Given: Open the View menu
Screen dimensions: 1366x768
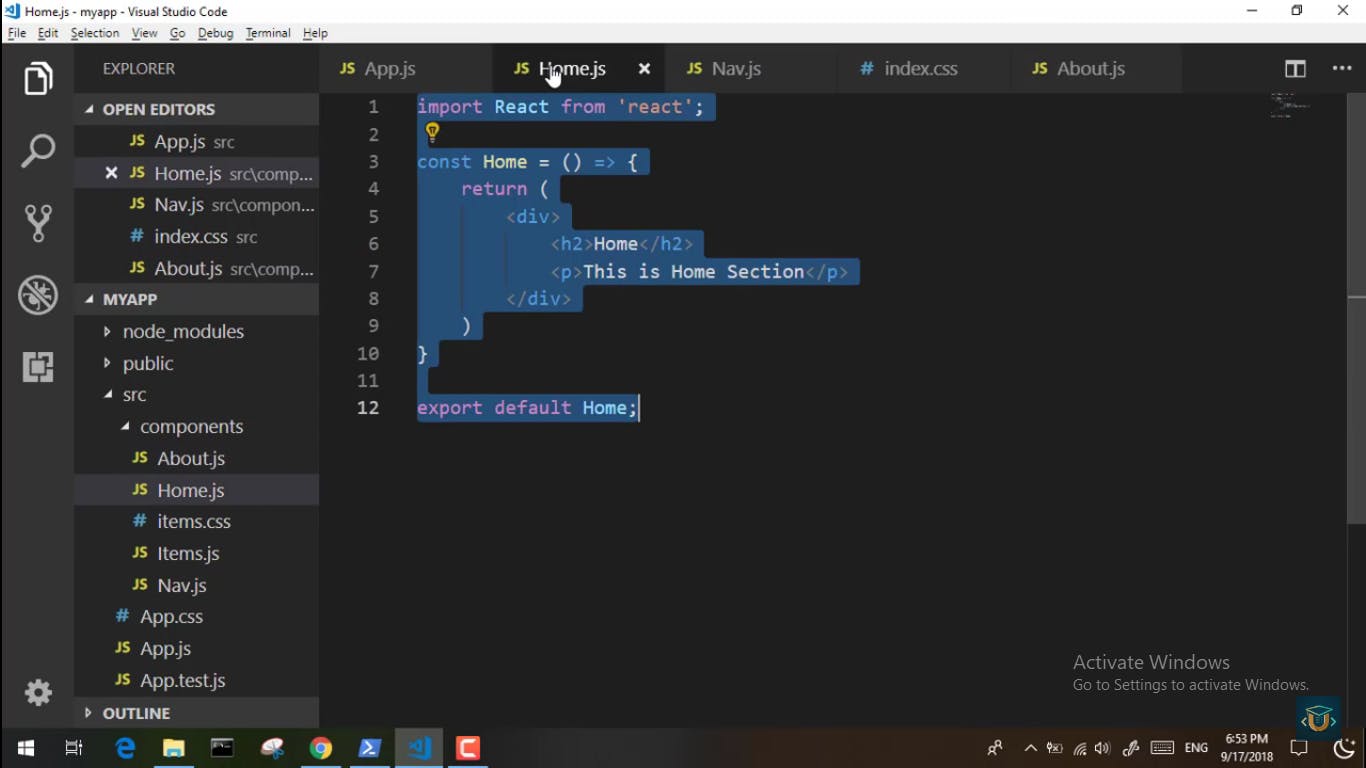Looking at the screenshot, I should (x=144, y=33).
